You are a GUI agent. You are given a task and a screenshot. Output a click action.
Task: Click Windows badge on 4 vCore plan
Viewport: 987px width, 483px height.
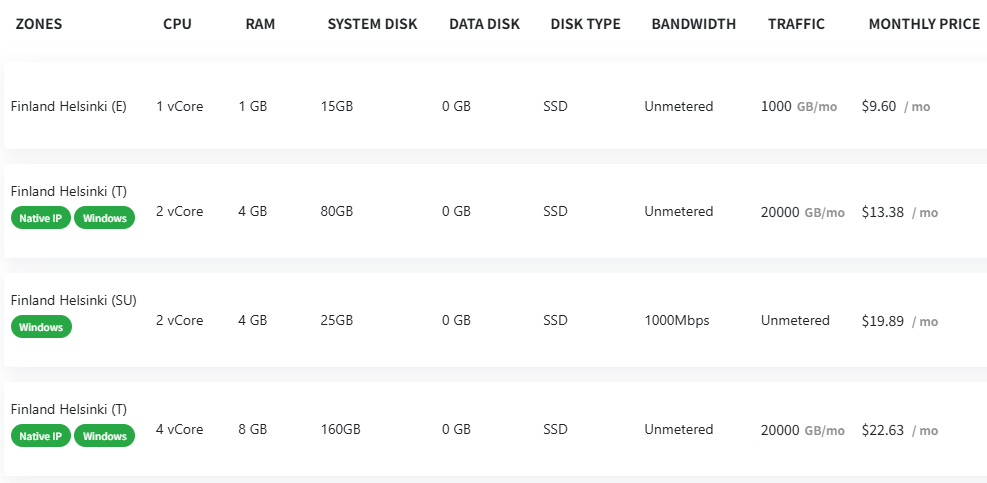pyautogui.click(x=105, y=436)
